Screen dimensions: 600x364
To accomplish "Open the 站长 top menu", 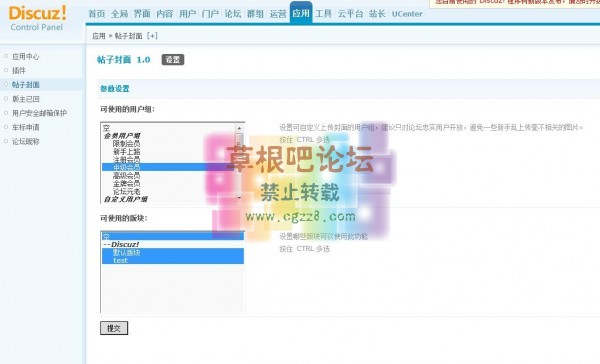I will pyautogui.click(x=377, y=14).
